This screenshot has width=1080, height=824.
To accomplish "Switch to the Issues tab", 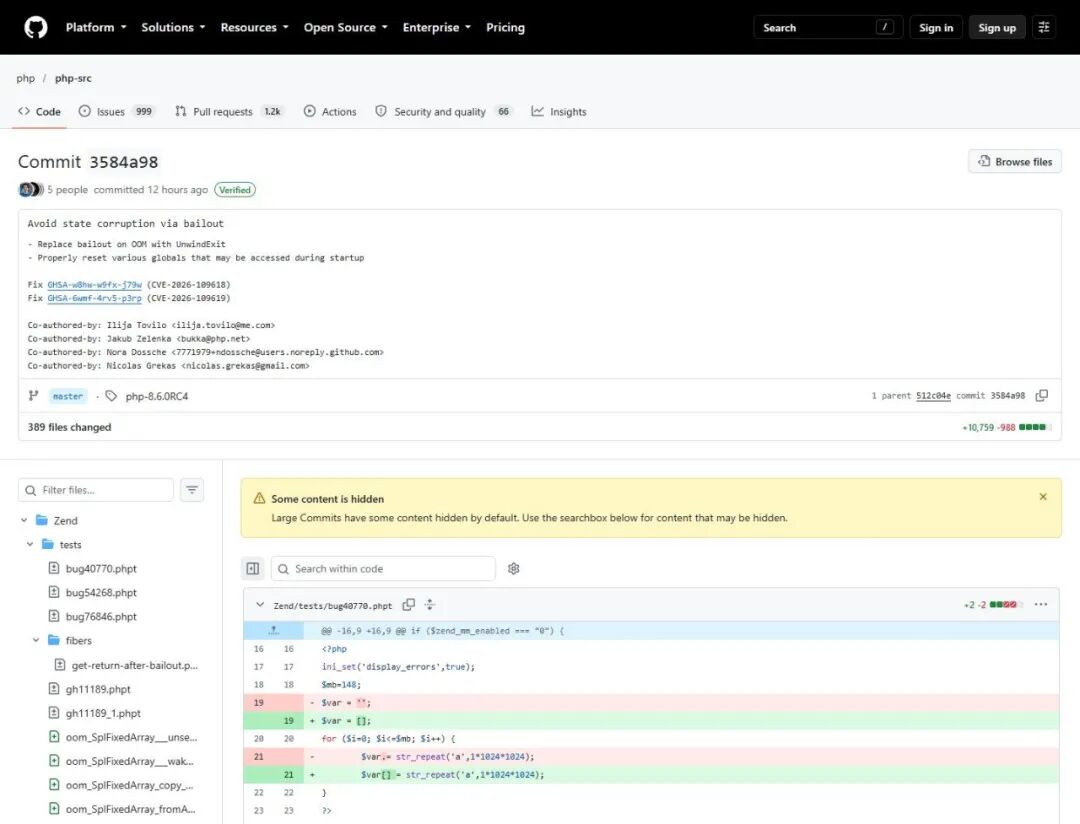I will pos(116,112).
